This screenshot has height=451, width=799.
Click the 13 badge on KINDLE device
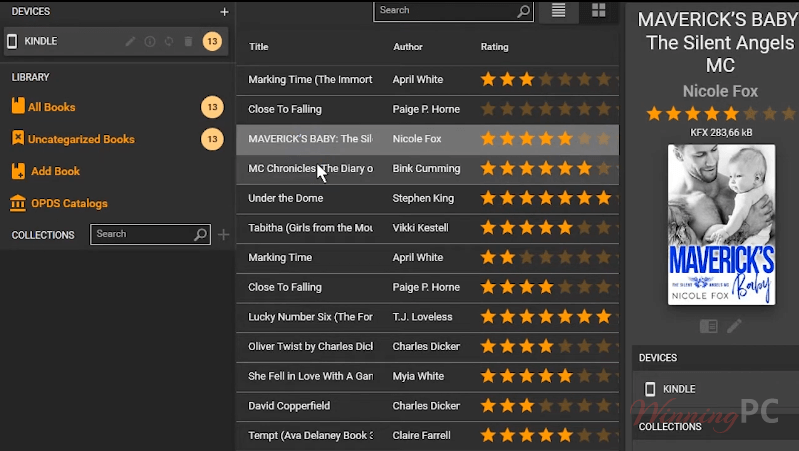coord(212,41)
